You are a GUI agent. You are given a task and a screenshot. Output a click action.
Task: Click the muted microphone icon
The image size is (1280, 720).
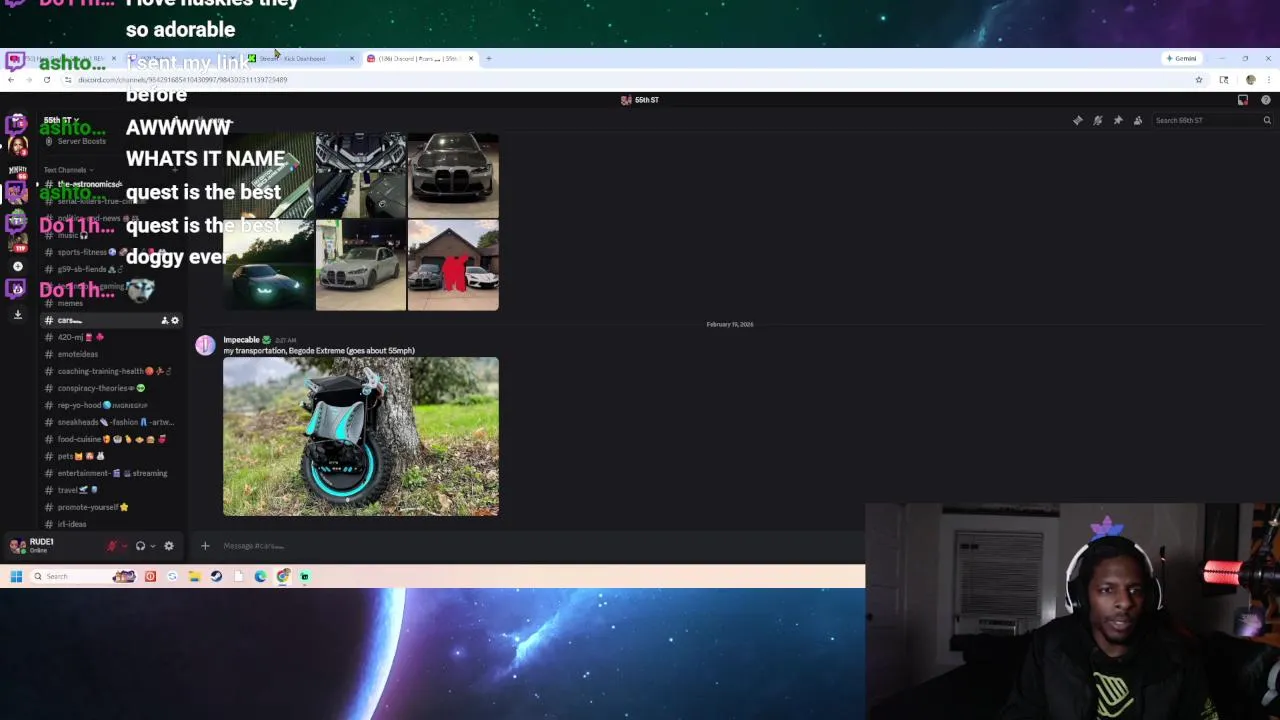click(x=112, y=546)
